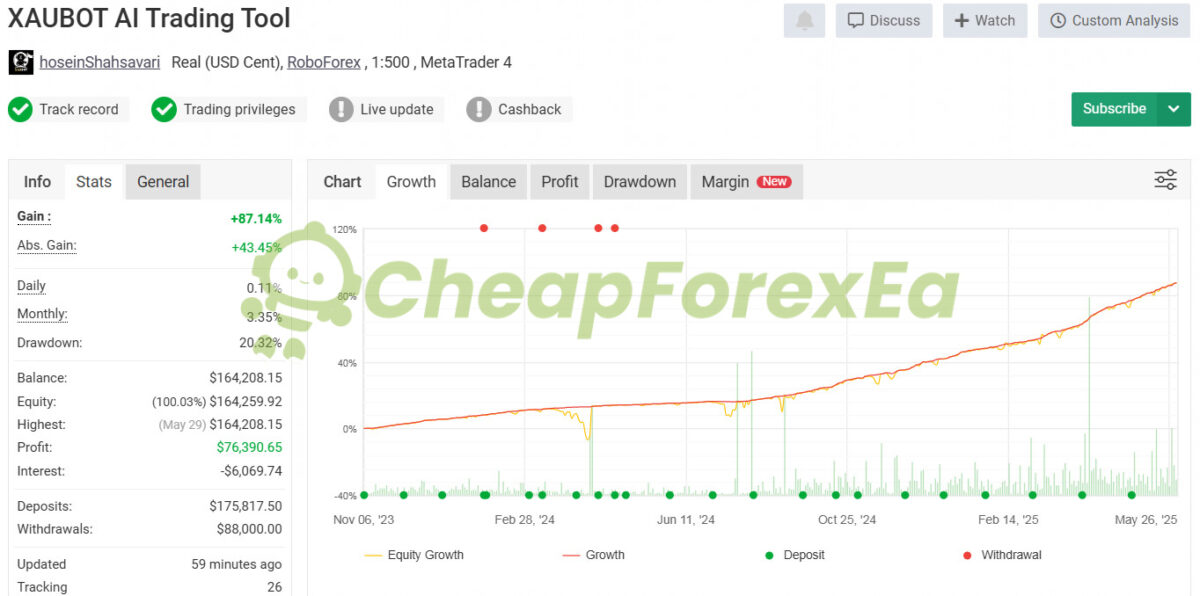This screenshot has width=1200, height=596.
Task: Click the 20.32% drawdown value
Action: pyautogui.click(x=261, y=343)
